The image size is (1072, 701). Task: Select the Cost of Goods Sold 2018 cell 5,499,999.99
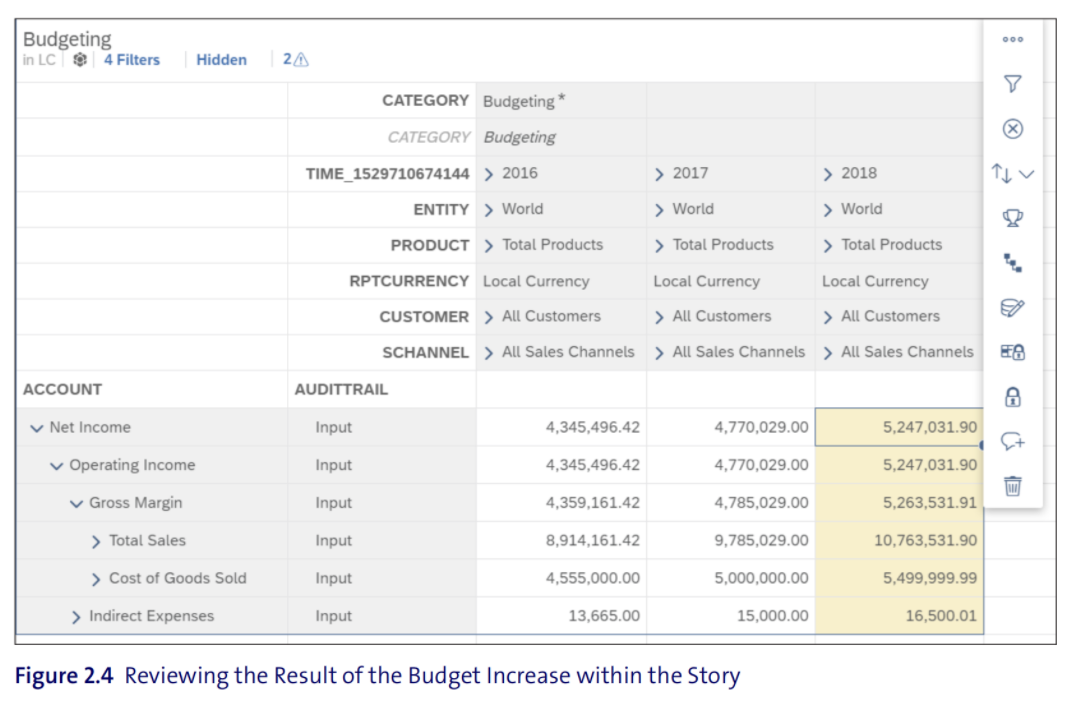tap(899, 578)
